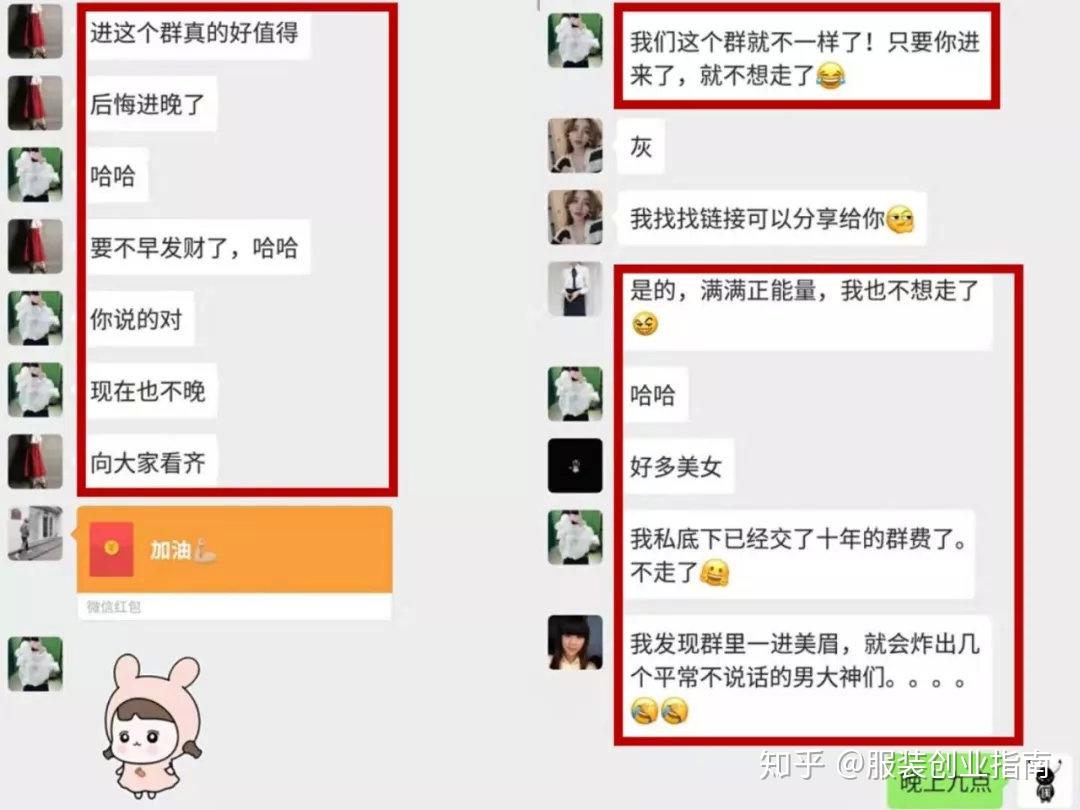Screen dimensions: 1080x810
Task: Tap the message bubble 后悔进晚了
Action: click(151, 104)
